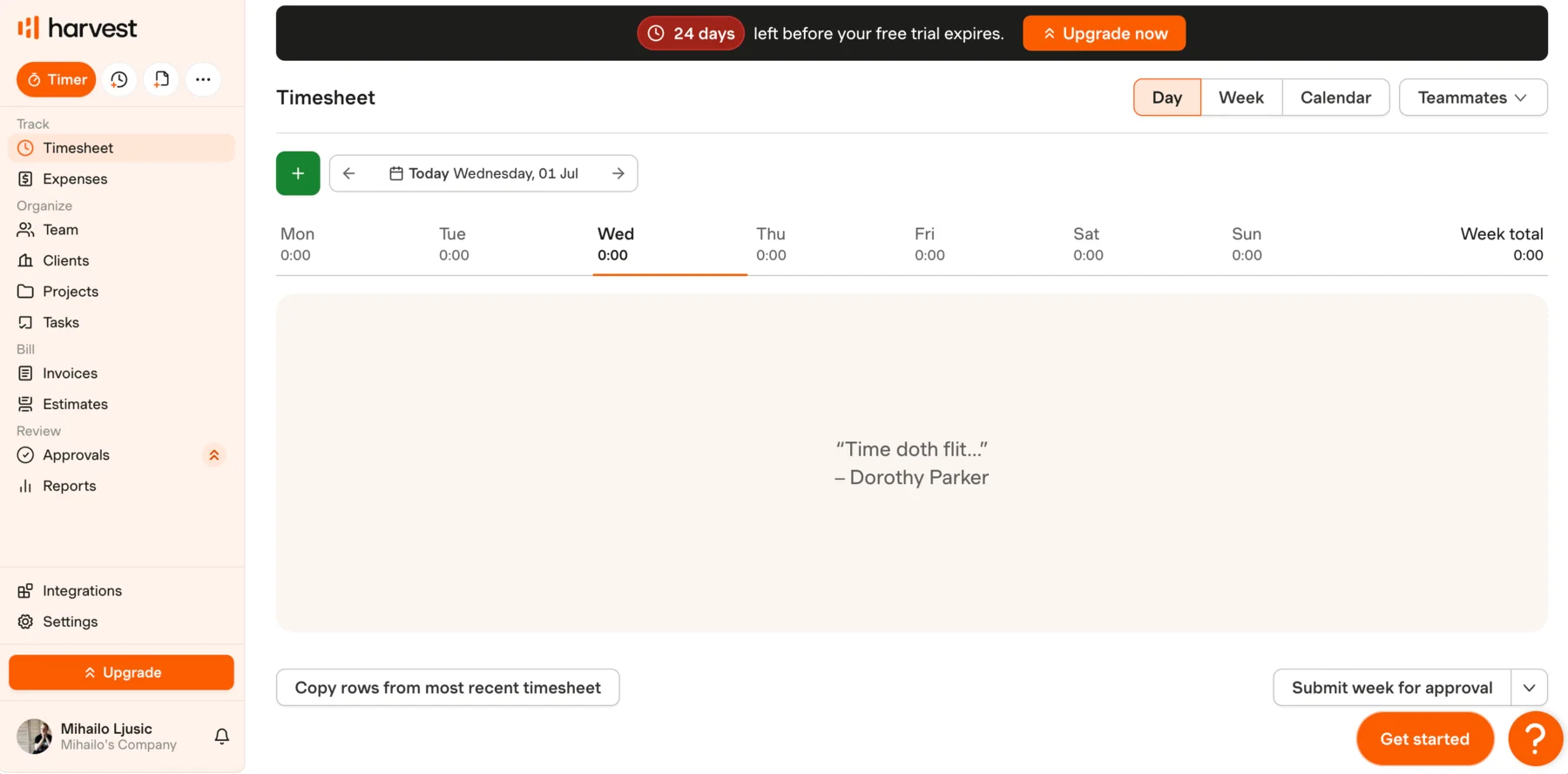The image size is (1568, 774).
Task: Click the Approvals upgrade chevron badge
Action: (214, 455)
